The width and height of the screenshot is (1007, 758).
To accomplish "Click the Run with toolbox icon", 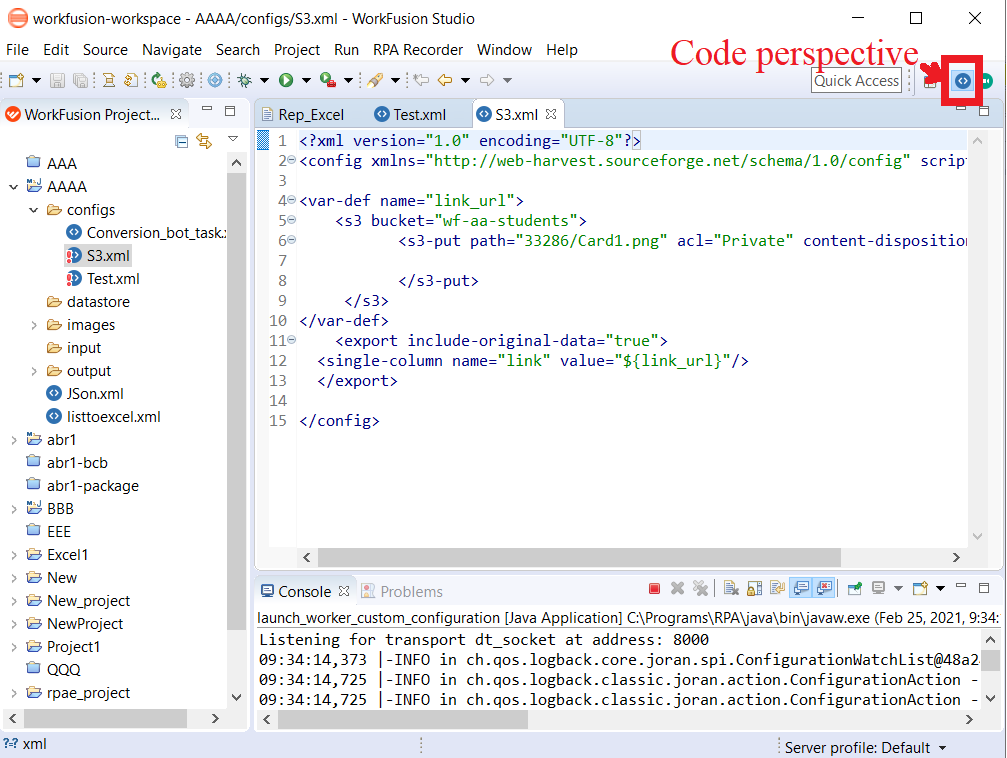I will pyautogui.click(x=328, y=80).
